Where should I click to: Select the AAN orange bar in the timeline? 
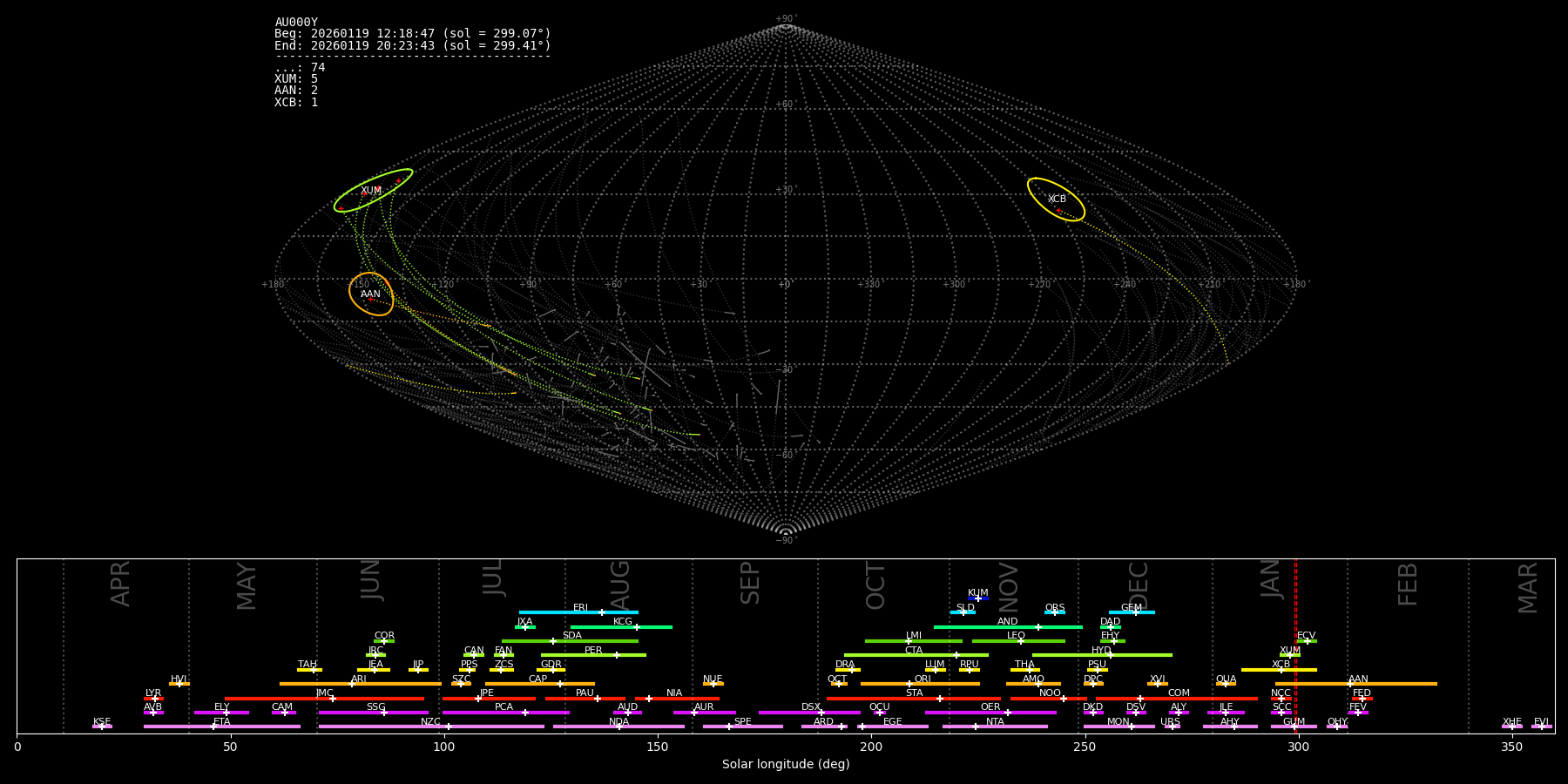coord(1356,684)
